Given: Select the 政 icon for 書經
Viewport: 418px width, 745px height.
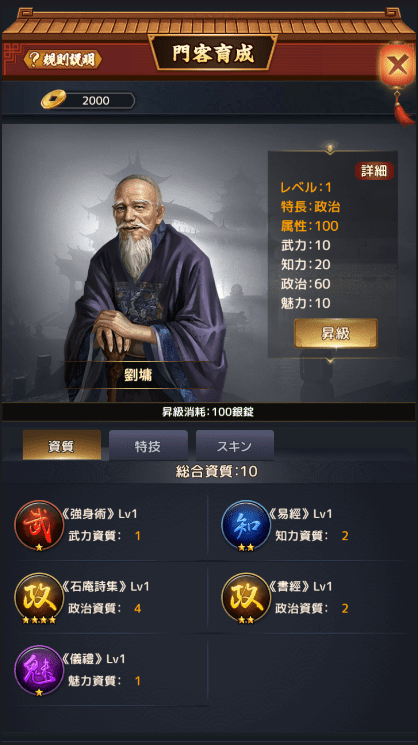Looking at the screenshot, I should coord(246,597).
